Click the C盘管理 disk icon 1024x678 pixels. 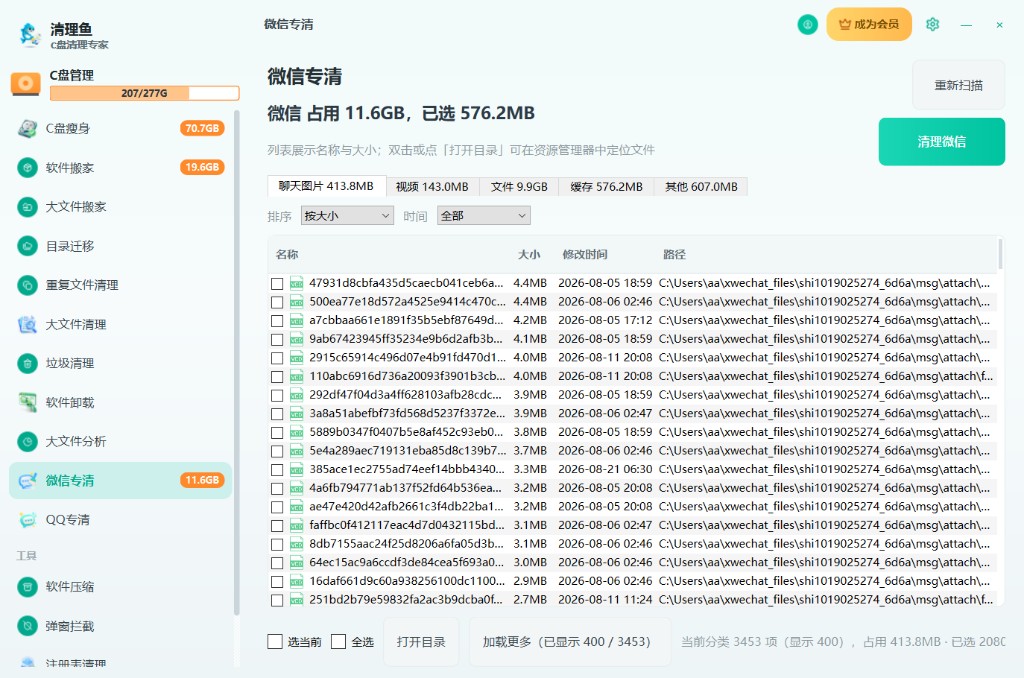pos(25,84)
